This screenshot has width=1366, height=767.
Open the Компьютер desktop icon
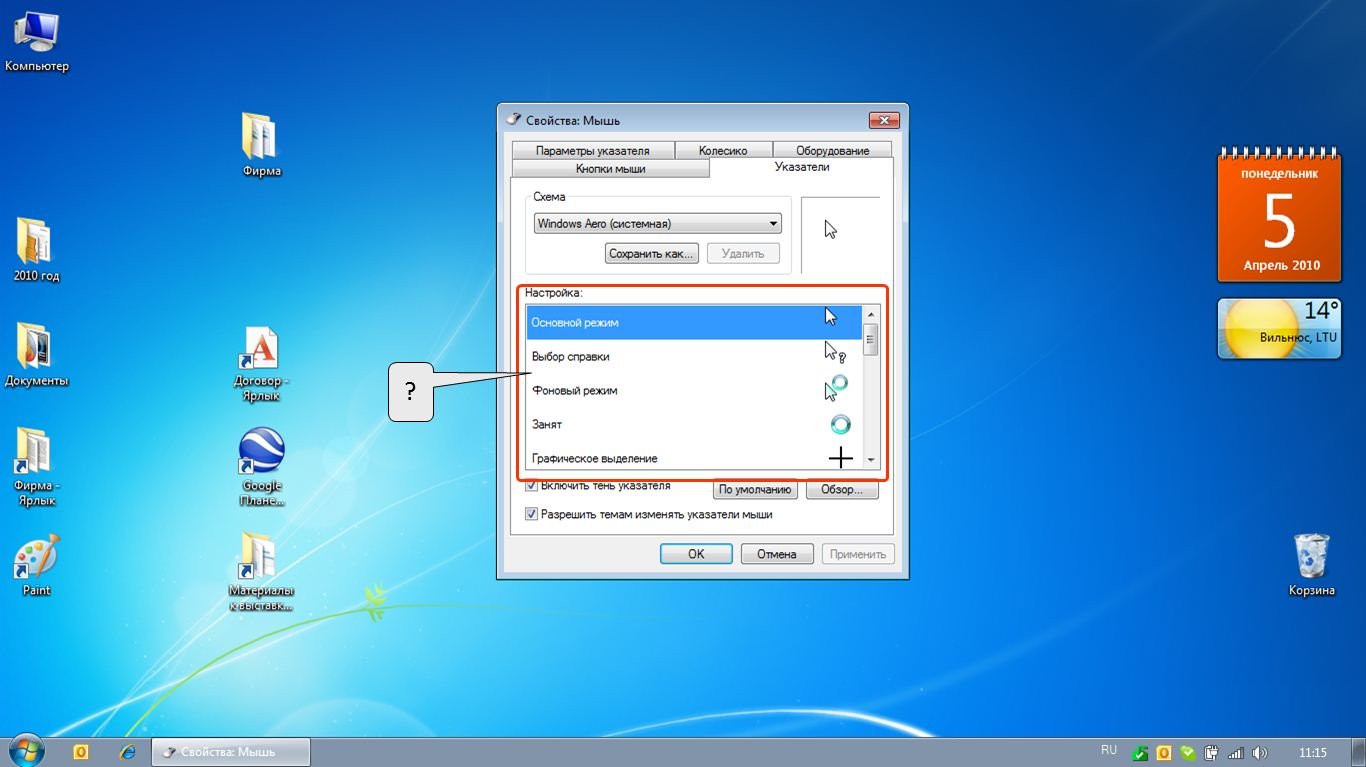[36, 35]
